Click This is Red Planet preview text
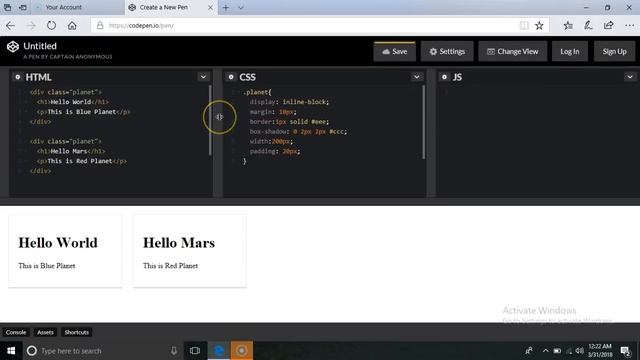Viewport: 640px width, 360px height. tap(170, 266)
